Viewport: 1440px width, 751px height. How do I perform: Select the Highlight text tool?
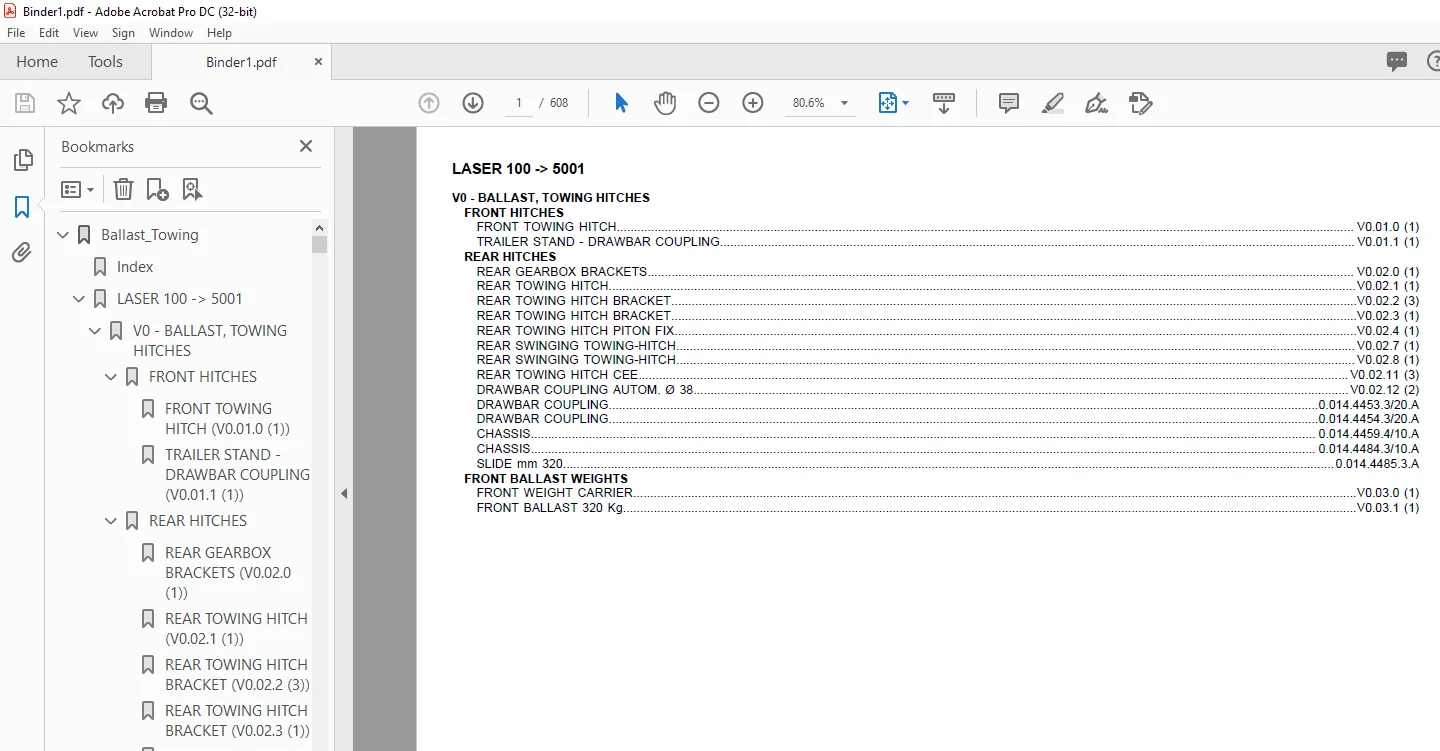[1053, 103]
